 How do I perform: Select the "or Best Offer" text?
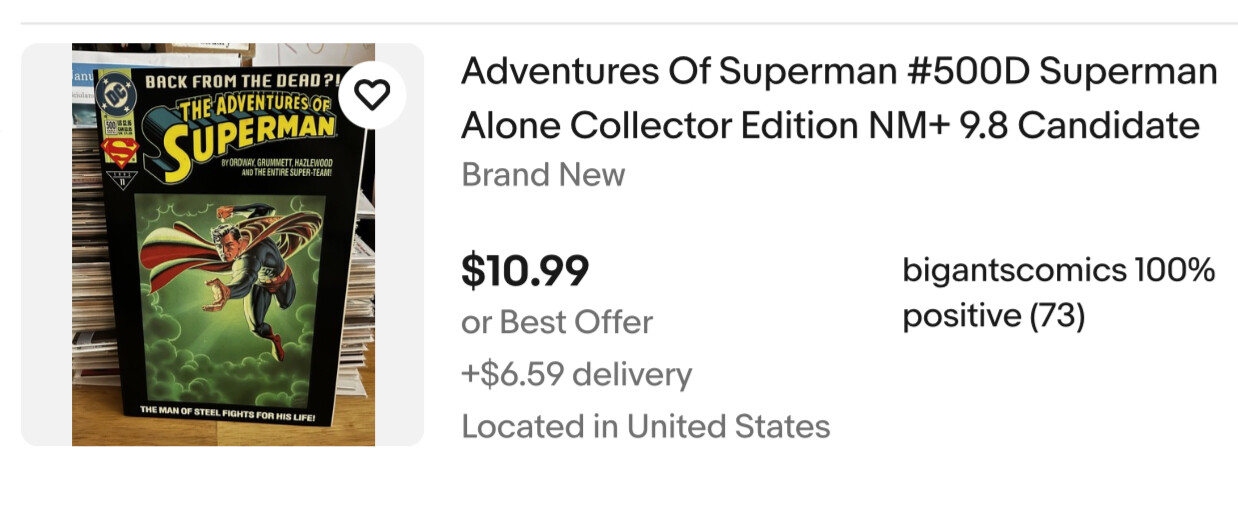(x=557, y=322)
